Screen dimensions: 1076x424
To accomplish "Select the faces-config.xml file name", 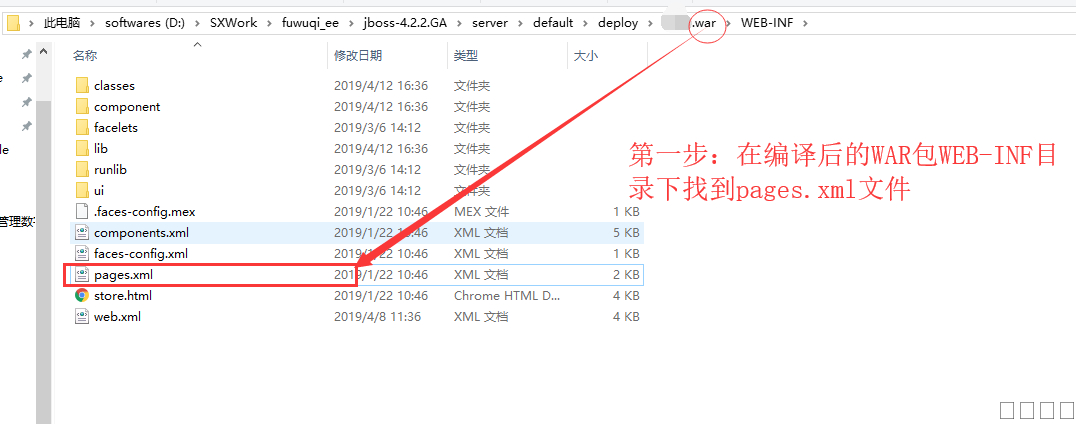I will [x=140, y=254].
